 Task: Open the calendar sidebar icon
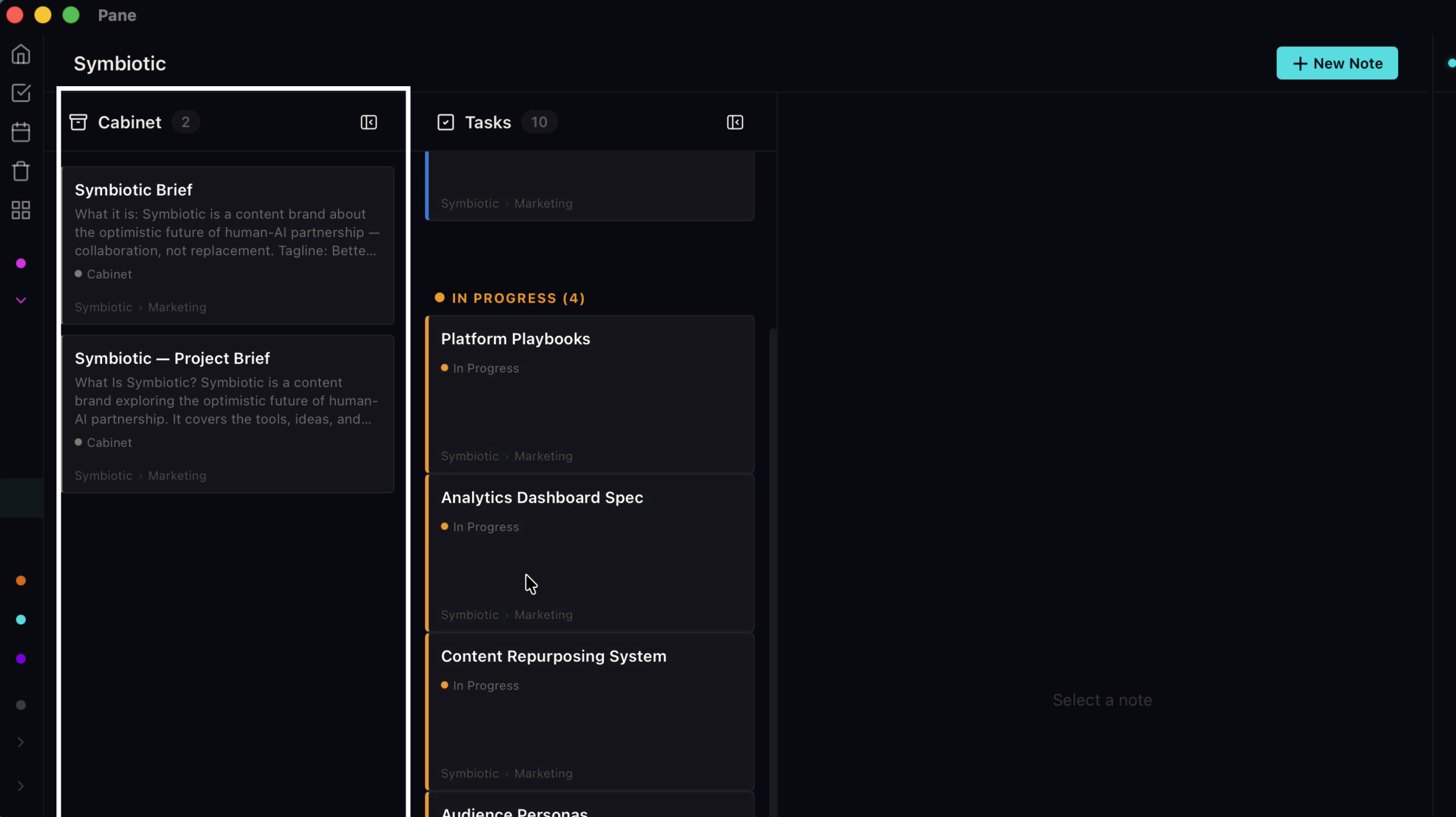tap(21, 132)
